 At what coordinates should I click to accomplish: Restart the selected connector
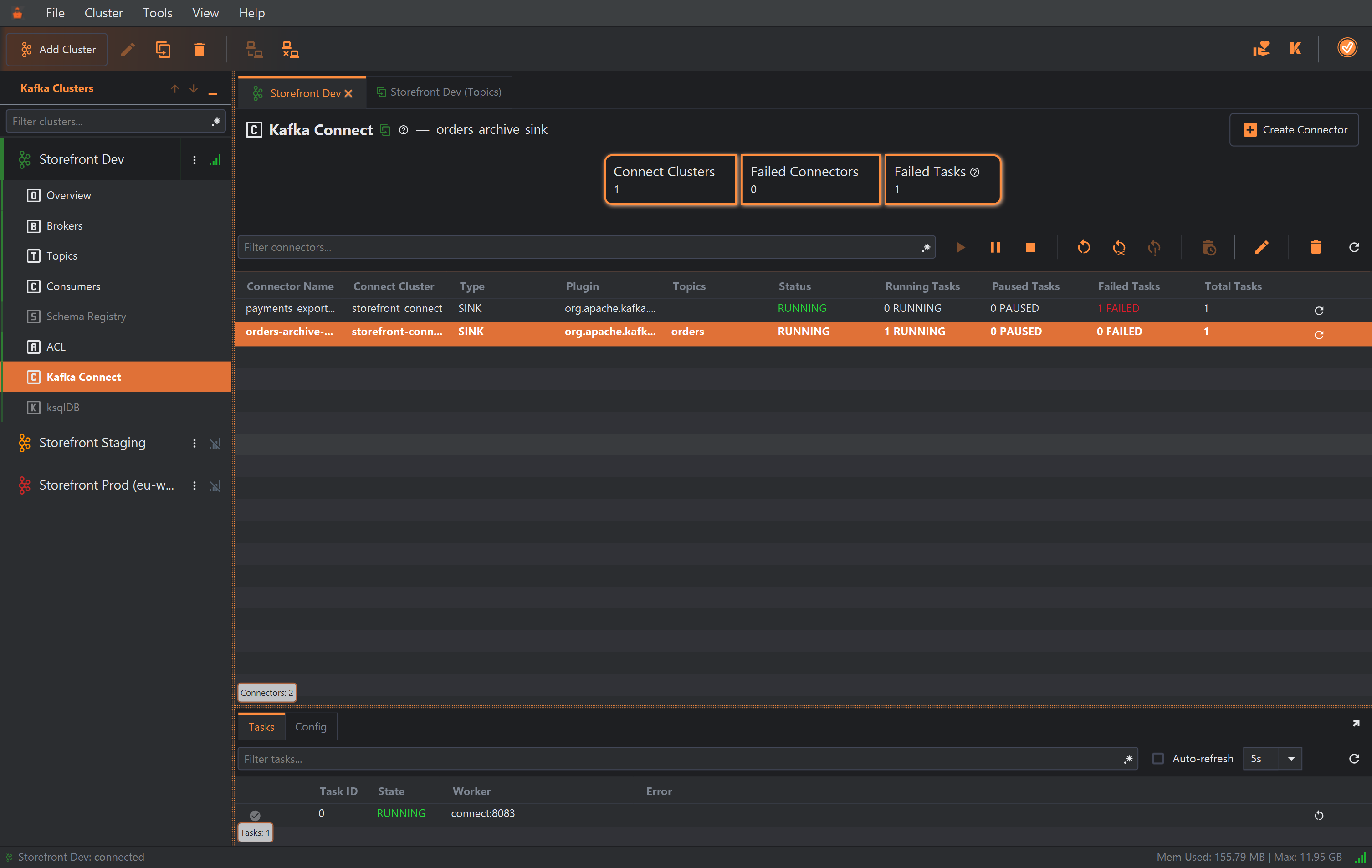coord(1084,247)
